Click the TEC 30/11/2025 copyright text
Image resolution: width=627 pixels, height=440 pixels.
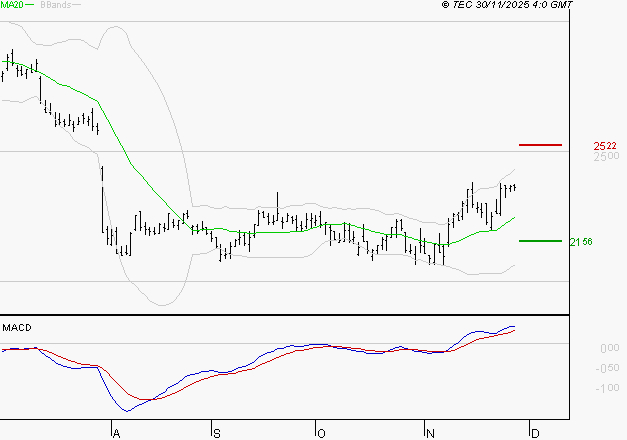point(507,5)
